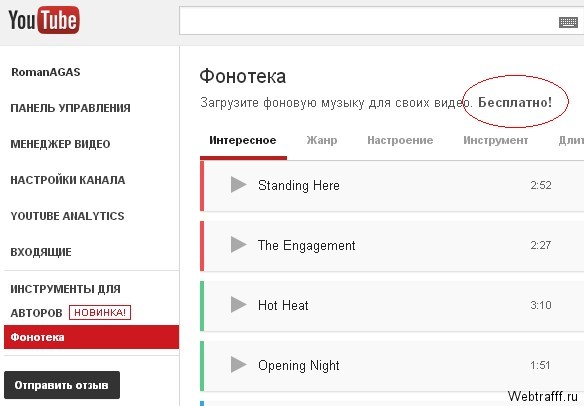Open the Настроение tab
The image size is (584, 406).
click(x=400, y=140)
